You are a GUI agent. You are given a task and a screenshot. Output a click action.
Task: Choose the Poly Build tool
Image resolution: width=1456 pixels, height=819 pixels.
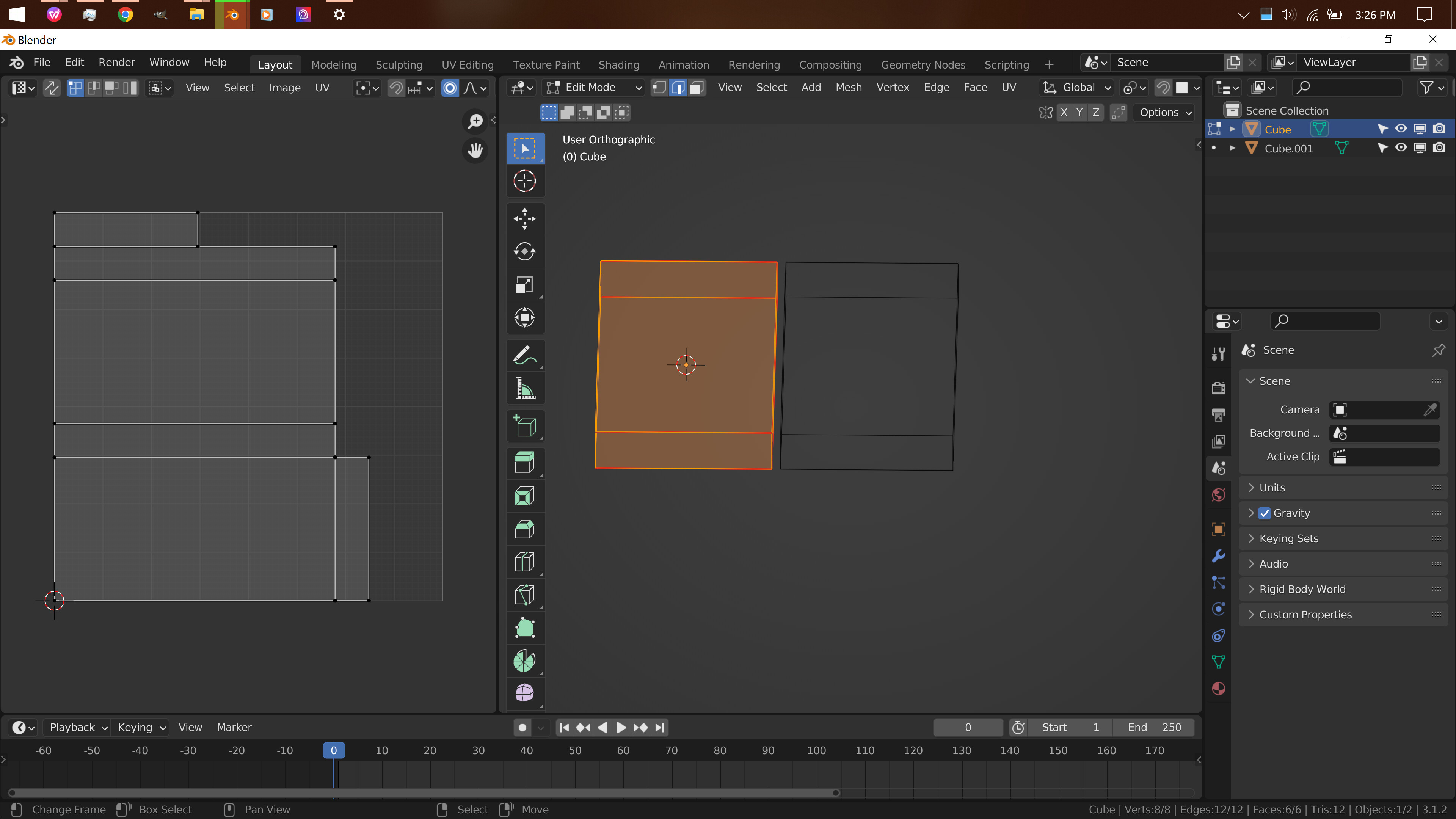click(524, 628)
